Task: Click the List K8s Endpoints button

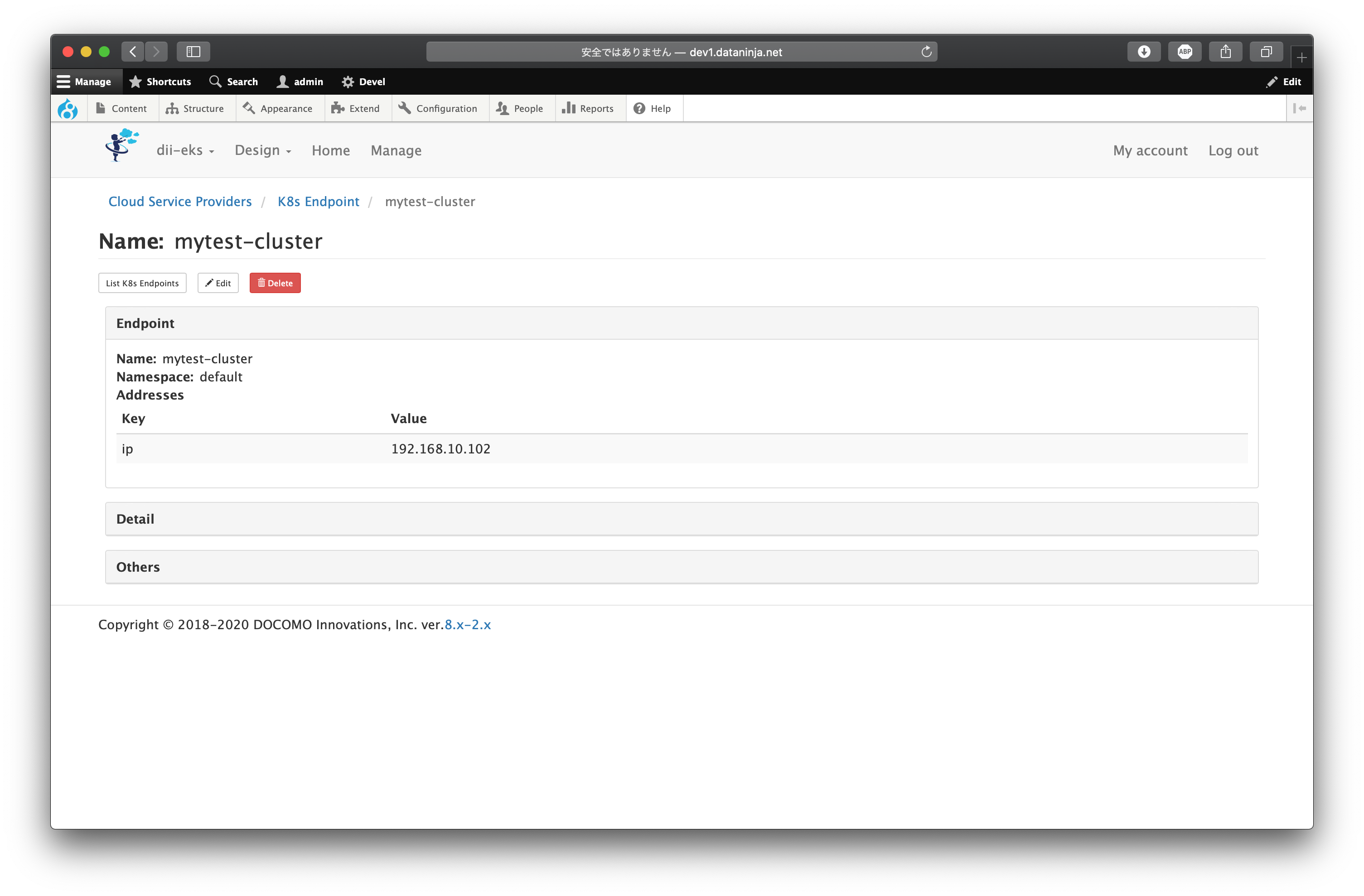Action: click(142, 283)
